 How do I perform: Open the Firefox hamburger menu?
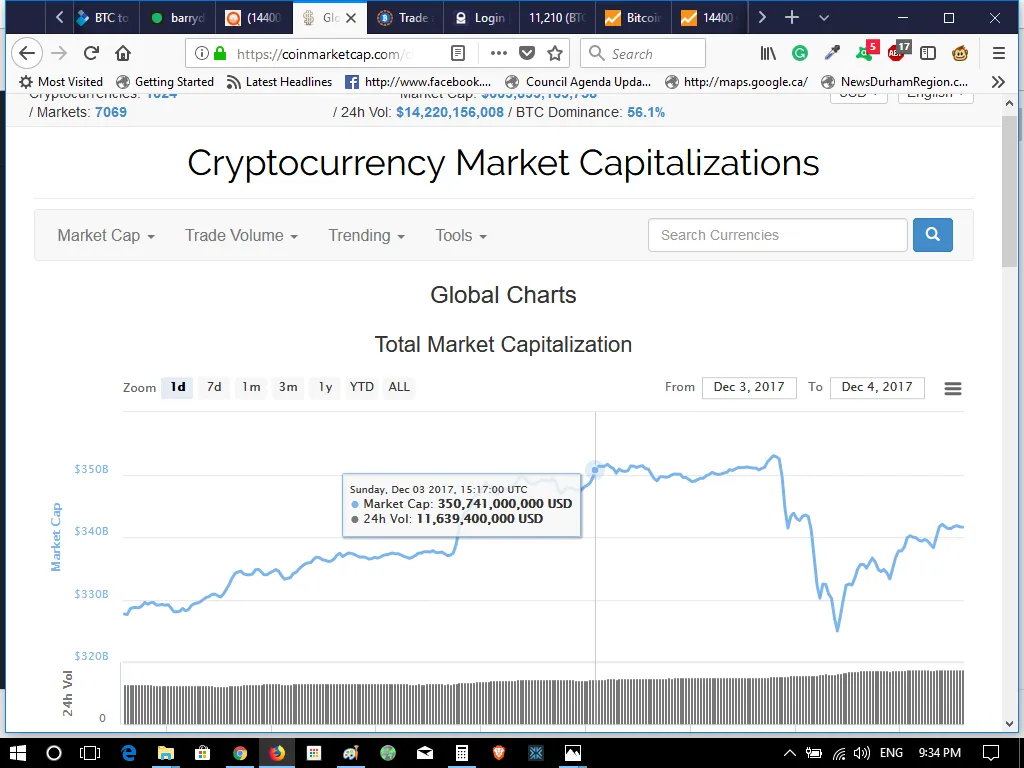[999, 54]
